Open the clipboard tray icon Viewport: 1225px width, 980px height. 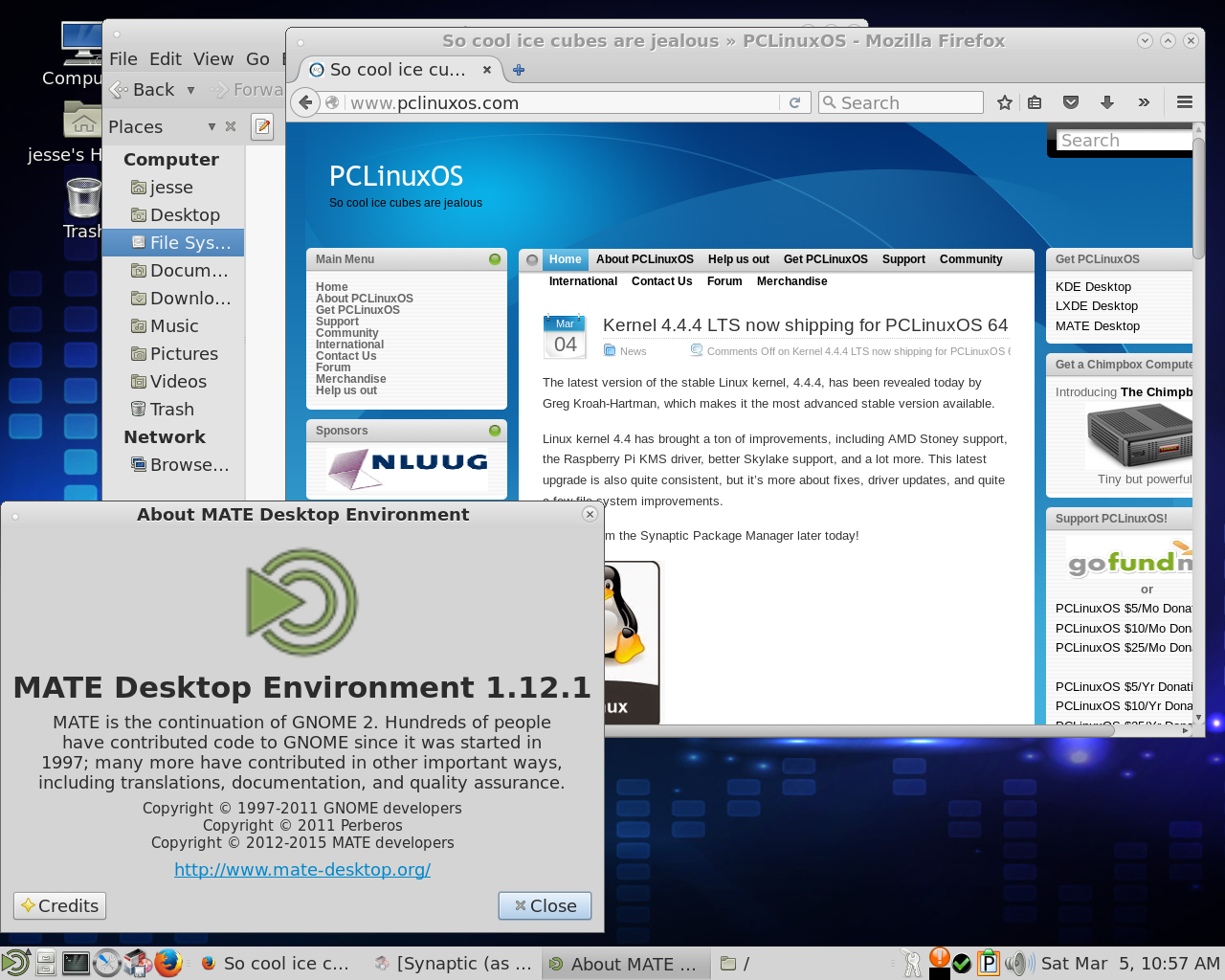pyautogui.click(x=988, y=964)
